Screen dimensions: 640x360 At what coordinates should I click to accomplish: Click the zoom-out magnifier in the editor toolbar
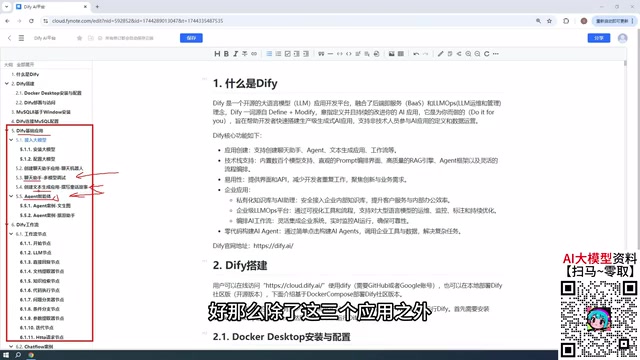477,54
